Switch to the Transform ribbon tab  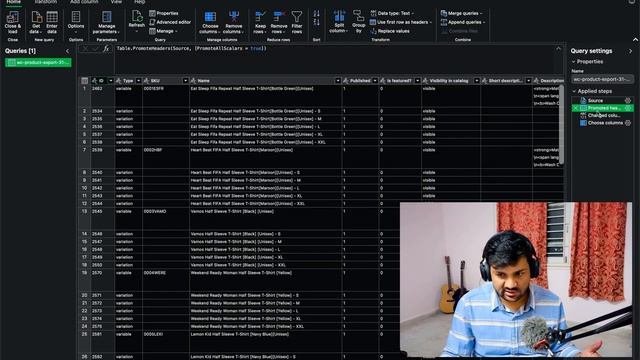(46, 2)
